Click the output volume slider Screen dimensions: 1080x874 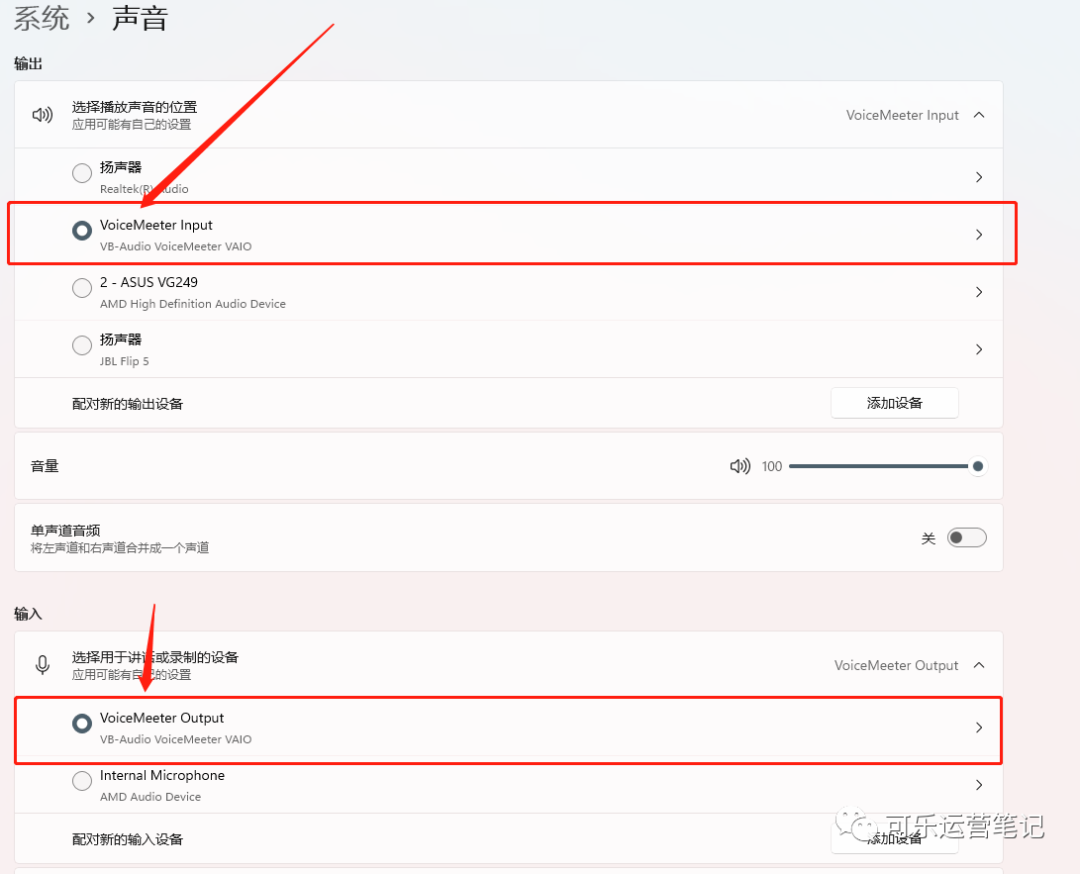click(x=887, y=466)
